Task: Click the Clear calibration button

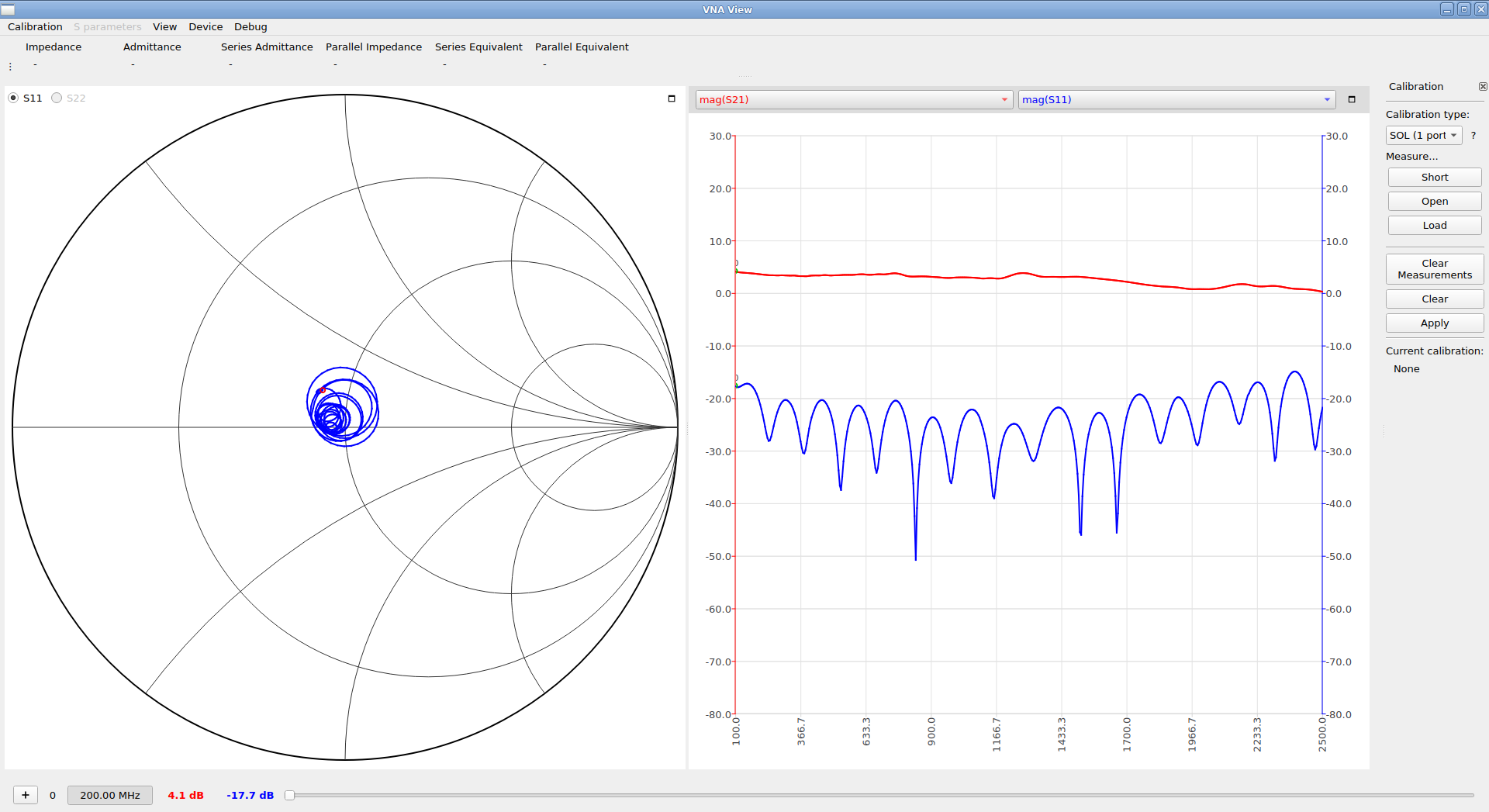Action: tap(1435, 299)
